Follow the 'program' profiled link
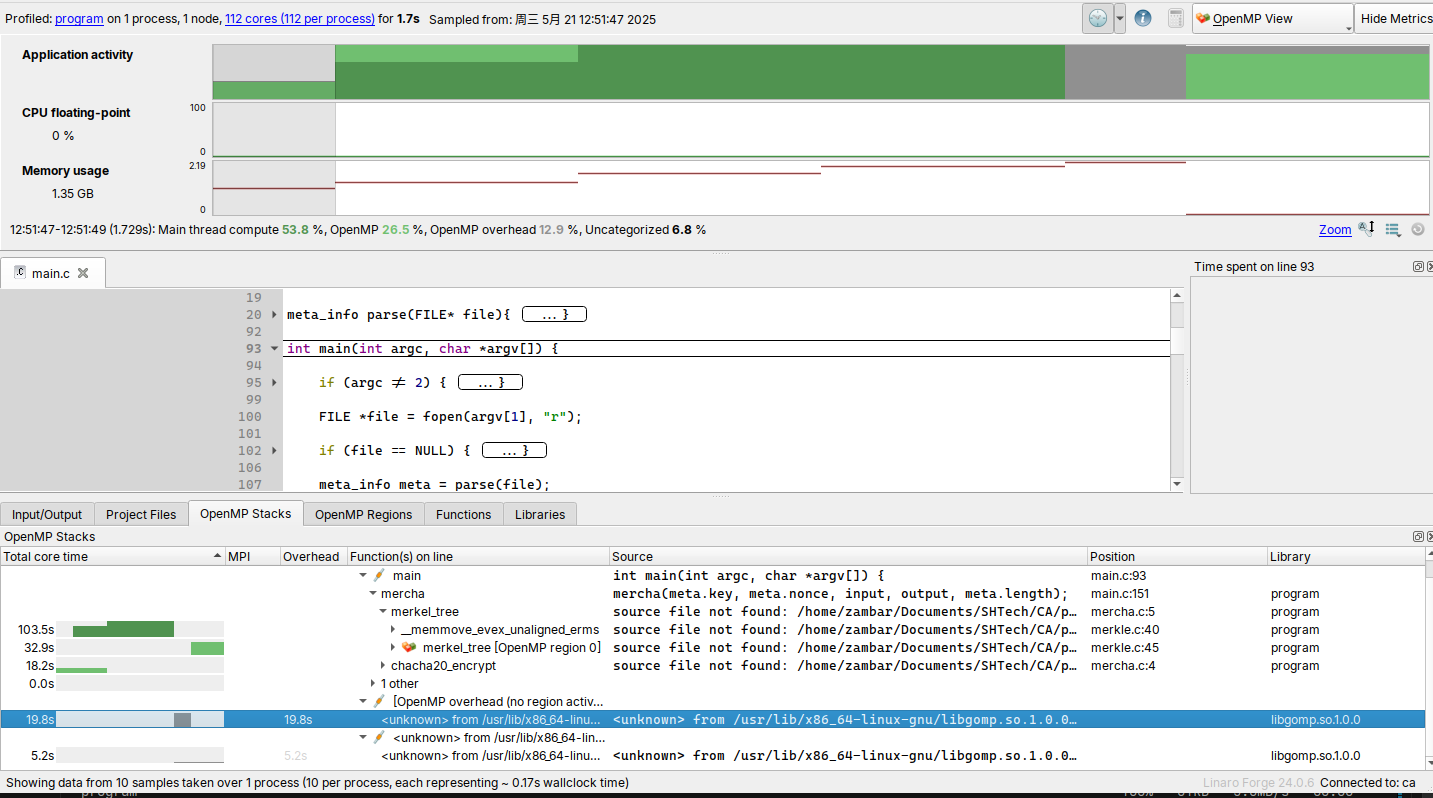Image resolution: width=1433 pixels, height=798 pixels. coord(79,19)
